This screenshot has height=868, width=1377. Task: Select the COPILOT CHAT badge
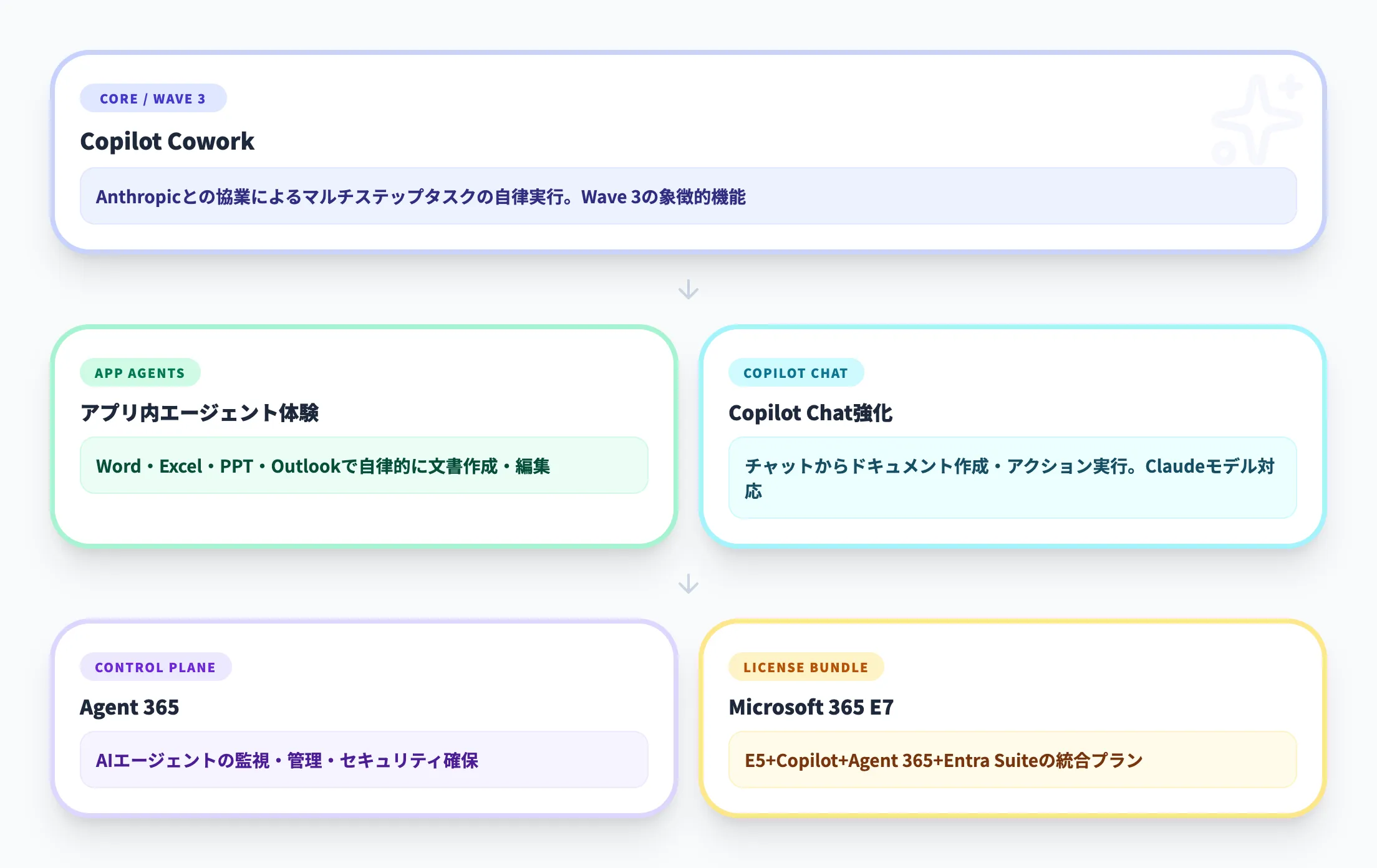coord(796,373)
